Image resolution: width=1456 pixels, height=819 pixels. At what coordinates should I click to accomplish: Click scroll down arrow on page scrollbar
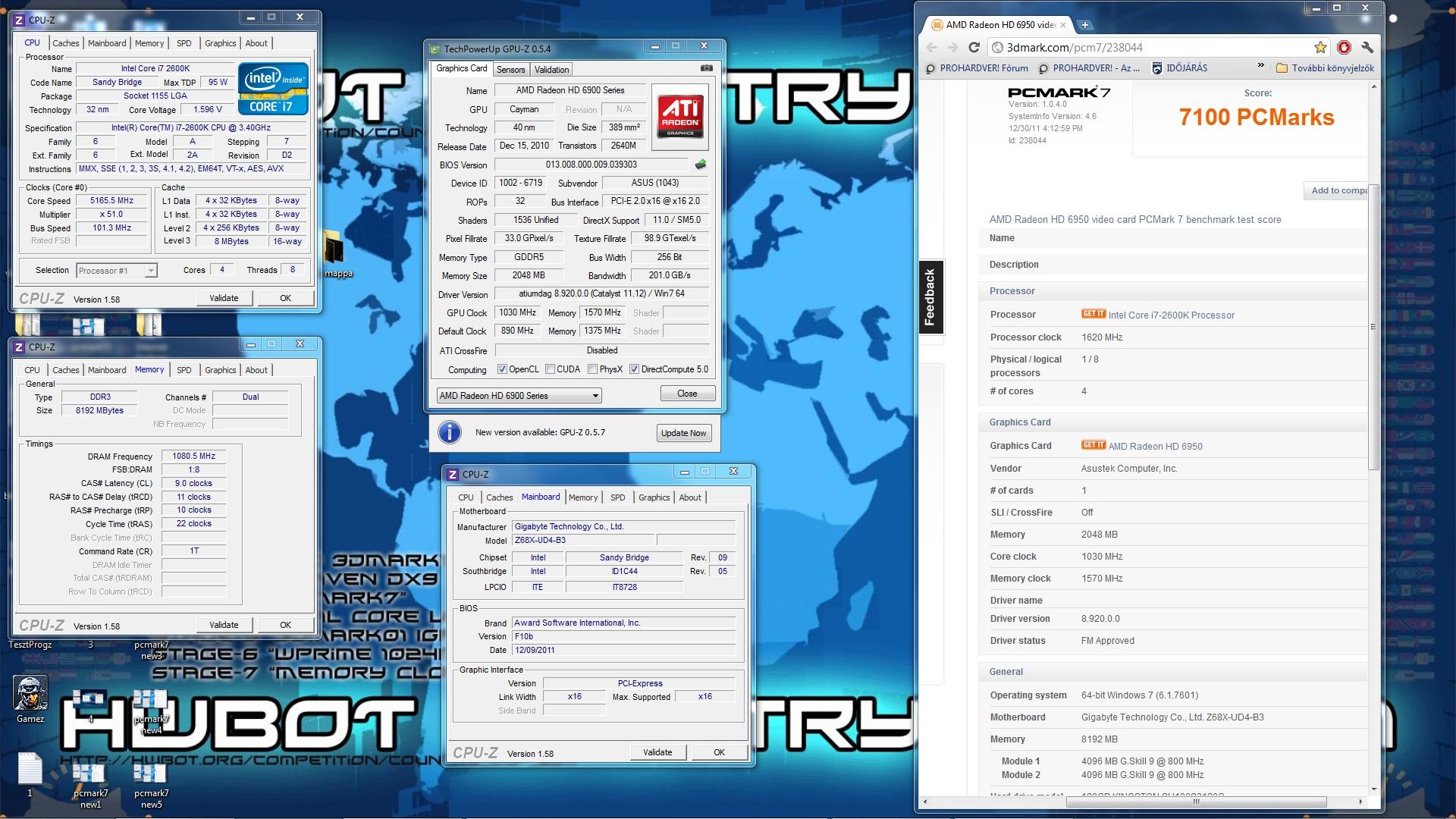(x=1374, y=789)
